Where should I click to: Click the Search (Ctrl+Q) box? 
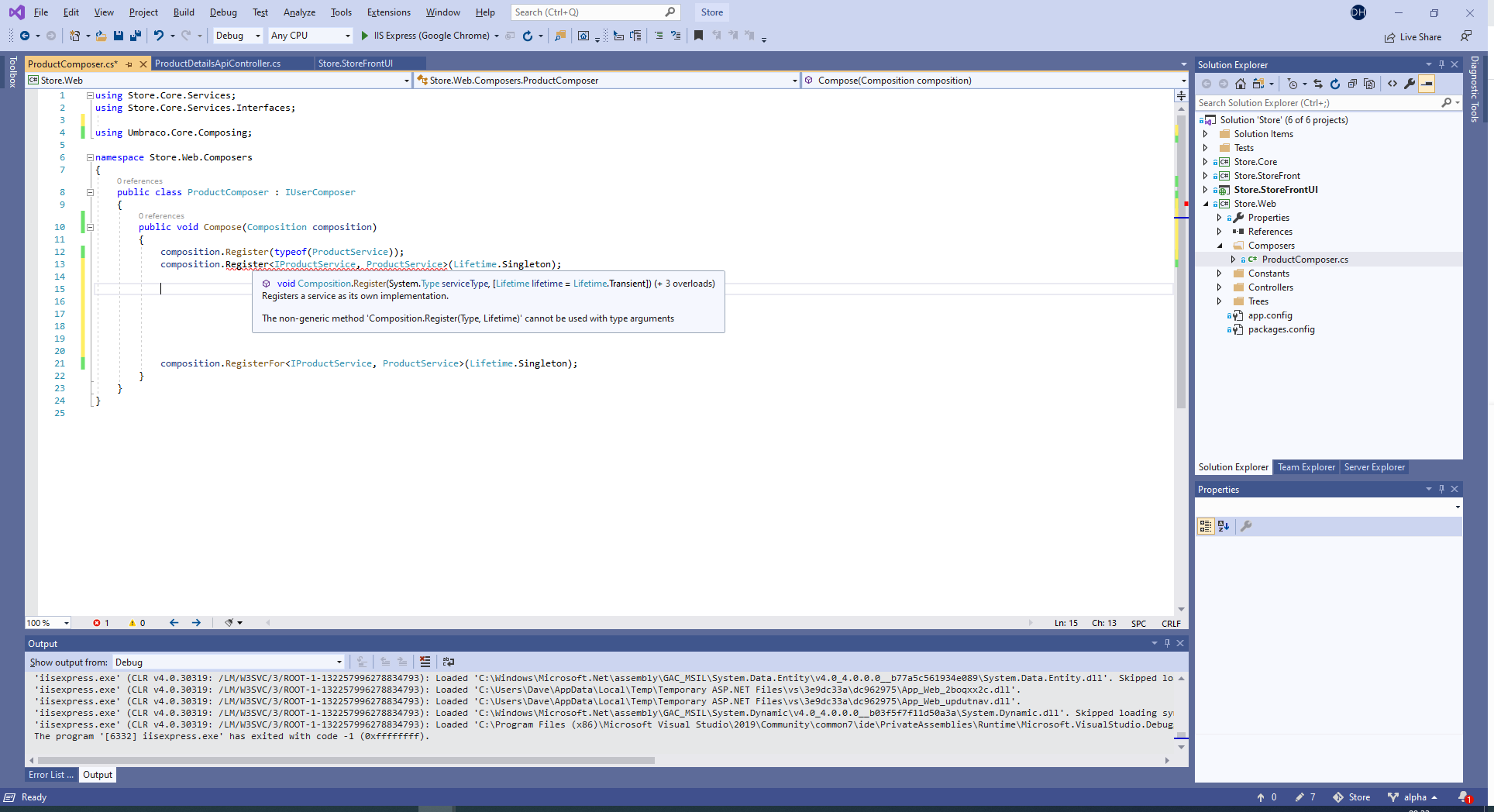click(x=595, y=12)
